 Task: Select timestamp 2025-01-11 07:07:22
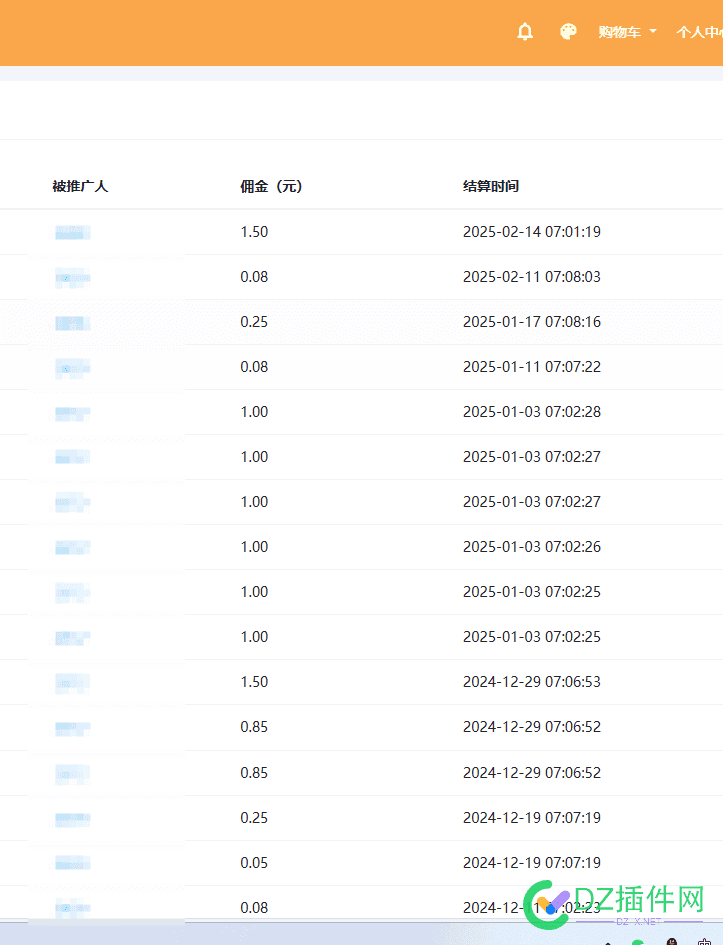[x=532, y=367]
